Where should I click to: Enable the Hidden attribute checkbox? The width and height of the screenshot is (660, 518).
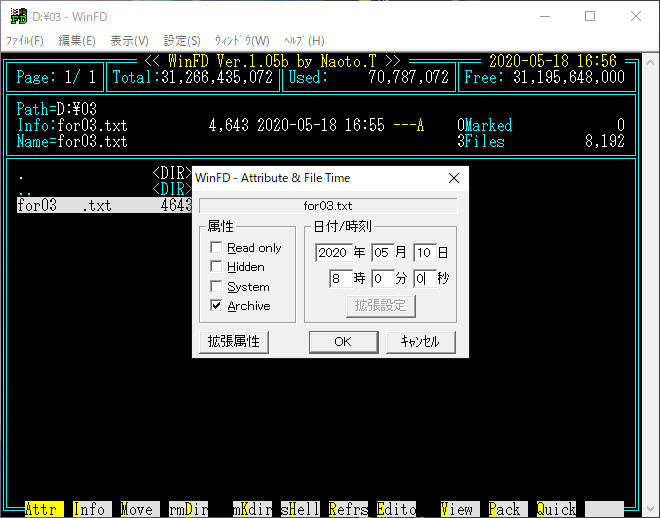[x=216, y=267]
